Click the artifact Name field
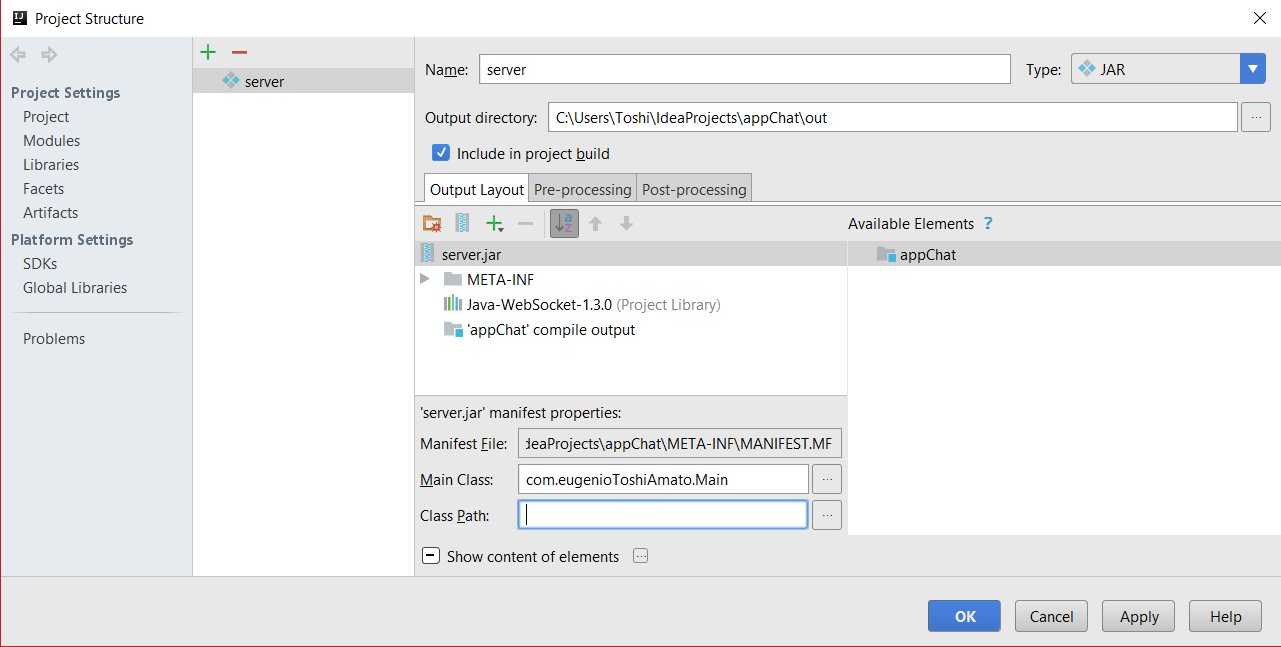Screen dimensions: 1281x647 tap(745, 69)
